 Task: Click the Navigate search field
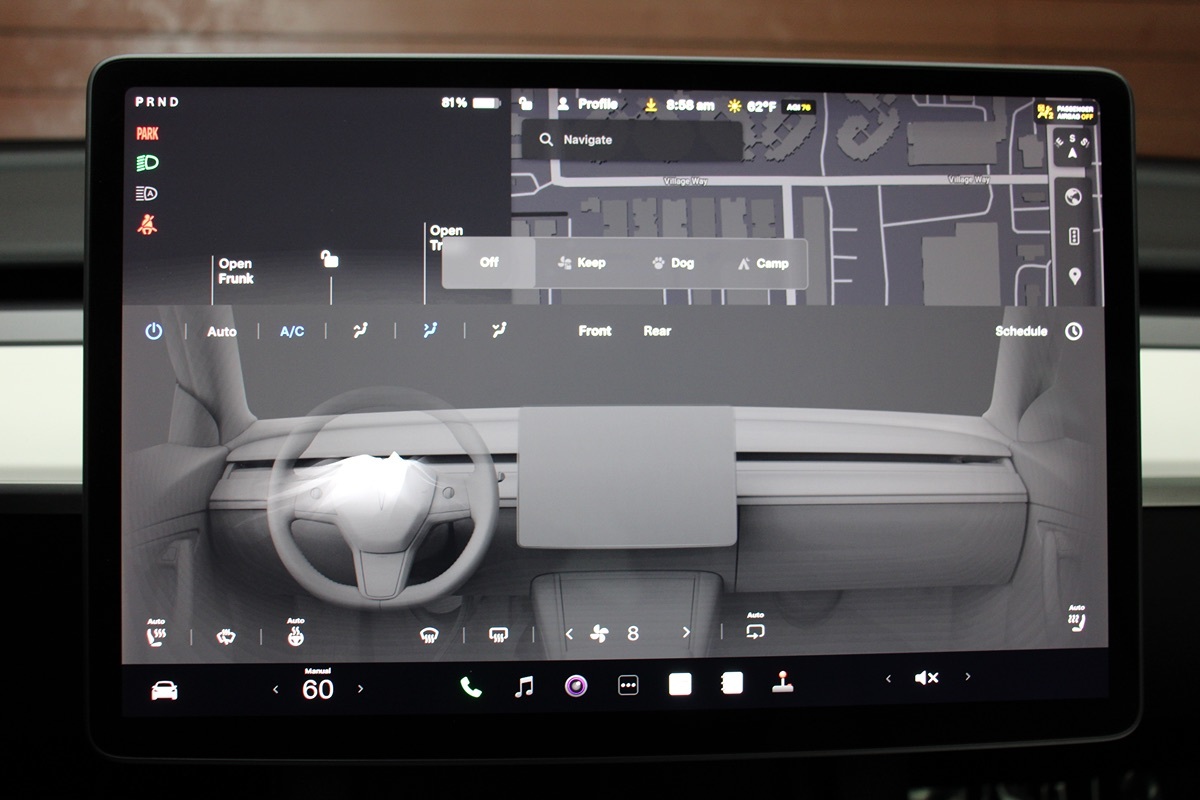(x=632, y=140)
